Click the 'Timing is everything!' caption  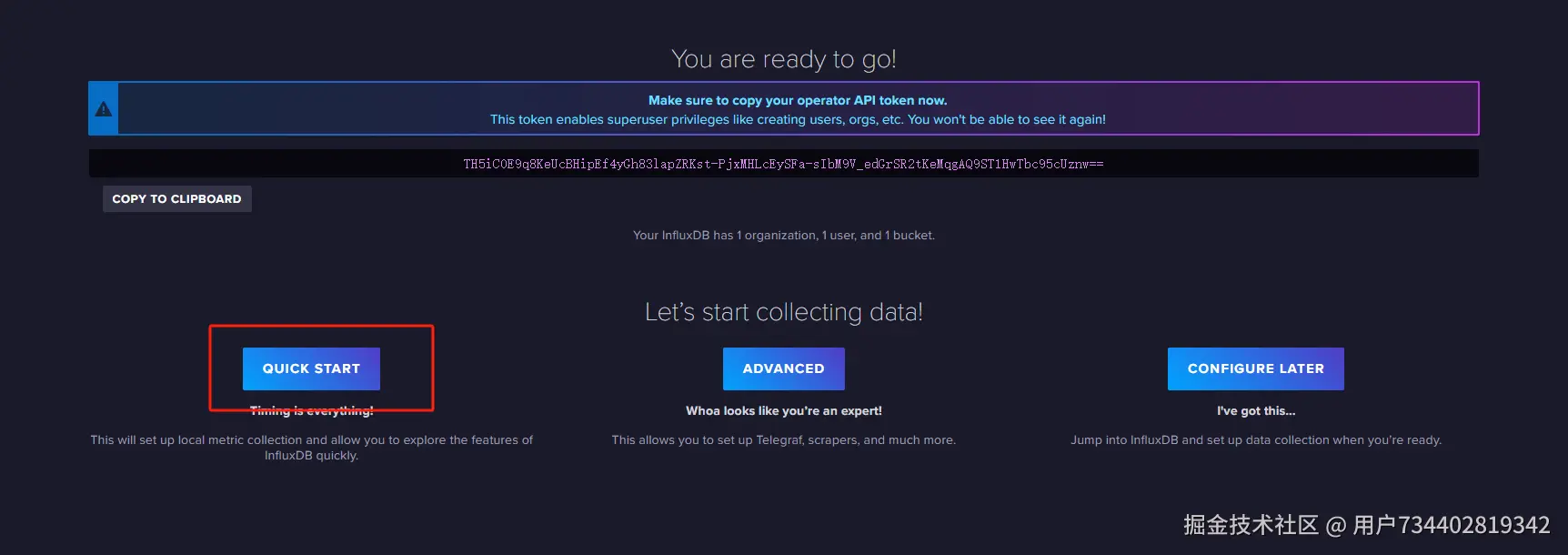point(311,410)
